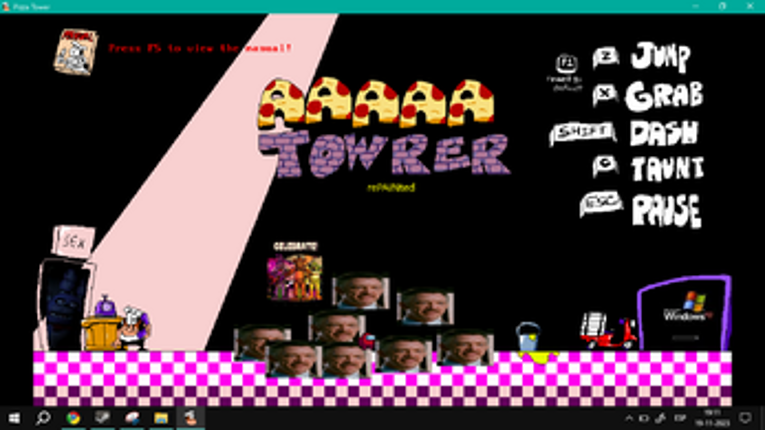Click the X key icon beside GRAB
This screenshot has width=765, height=430.
tap(605, 94)
